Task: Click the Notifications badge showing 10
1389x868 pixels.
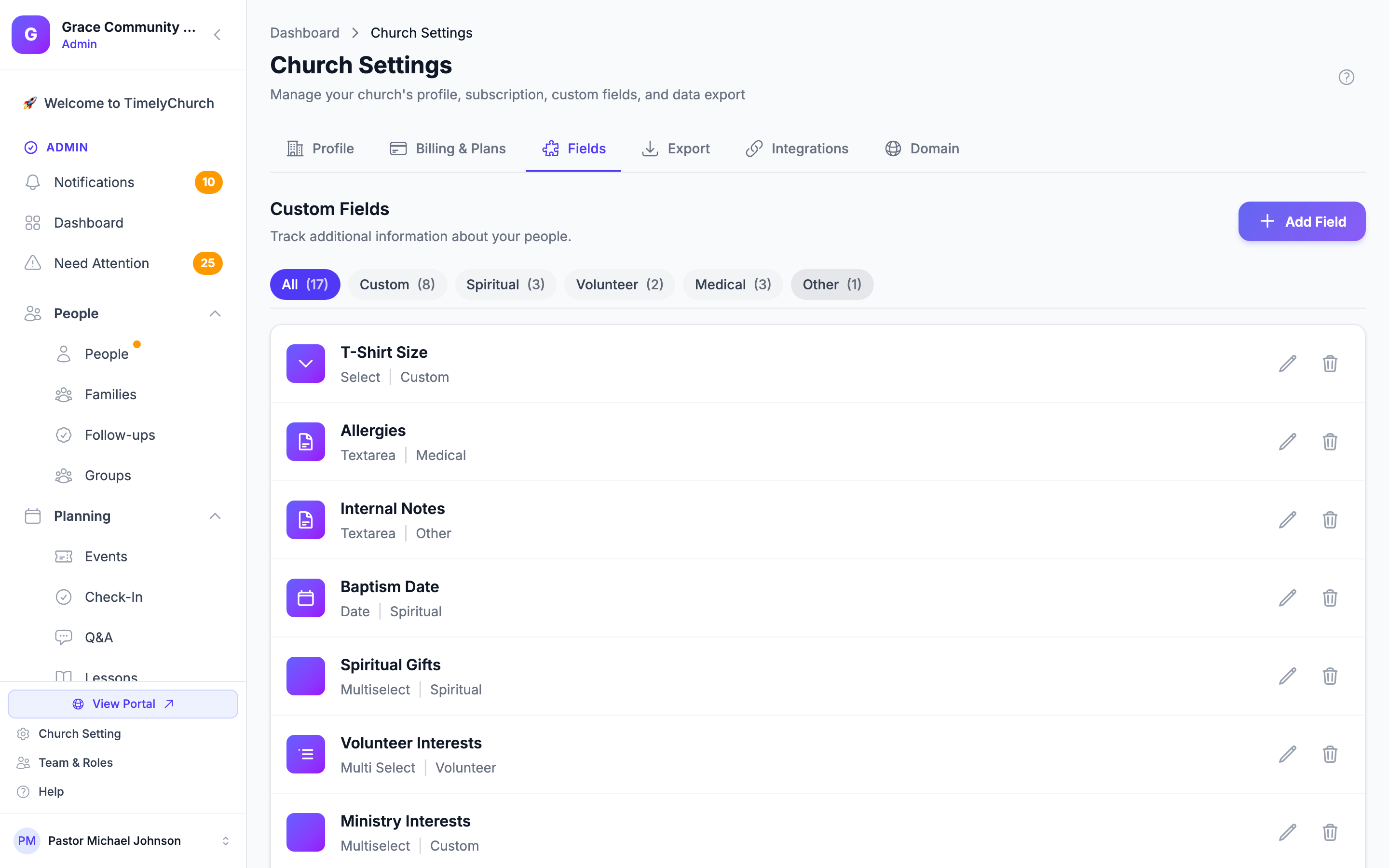Action: coord(208,182)
